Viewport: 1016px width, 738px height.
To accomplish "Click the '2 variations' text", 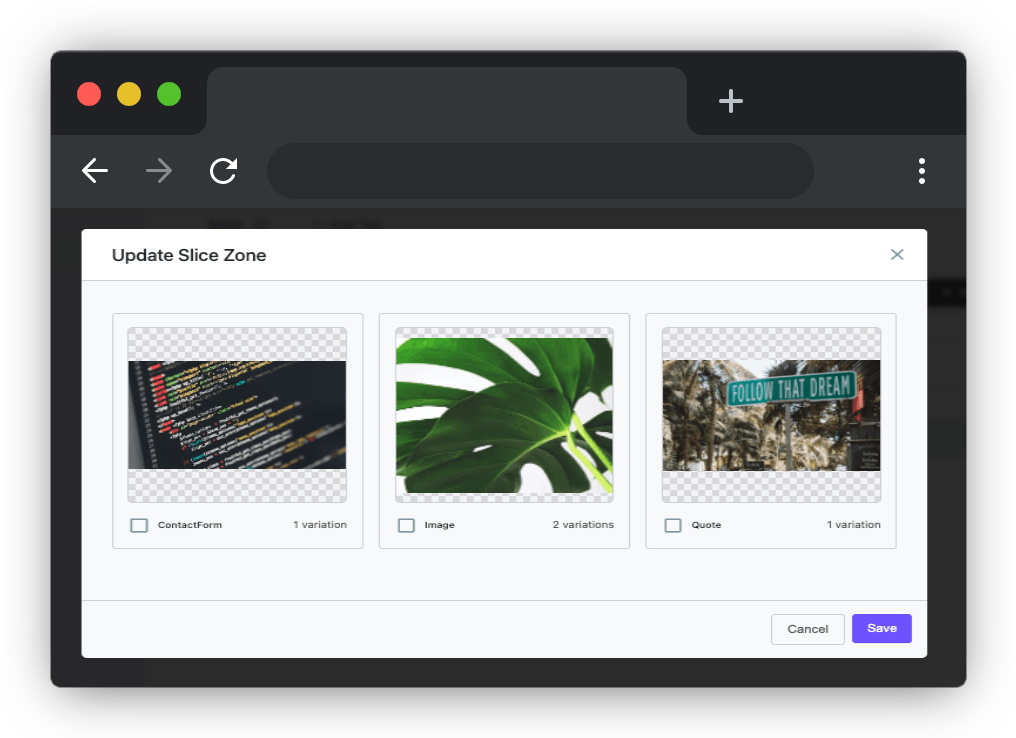I will [x=583, y=525].
